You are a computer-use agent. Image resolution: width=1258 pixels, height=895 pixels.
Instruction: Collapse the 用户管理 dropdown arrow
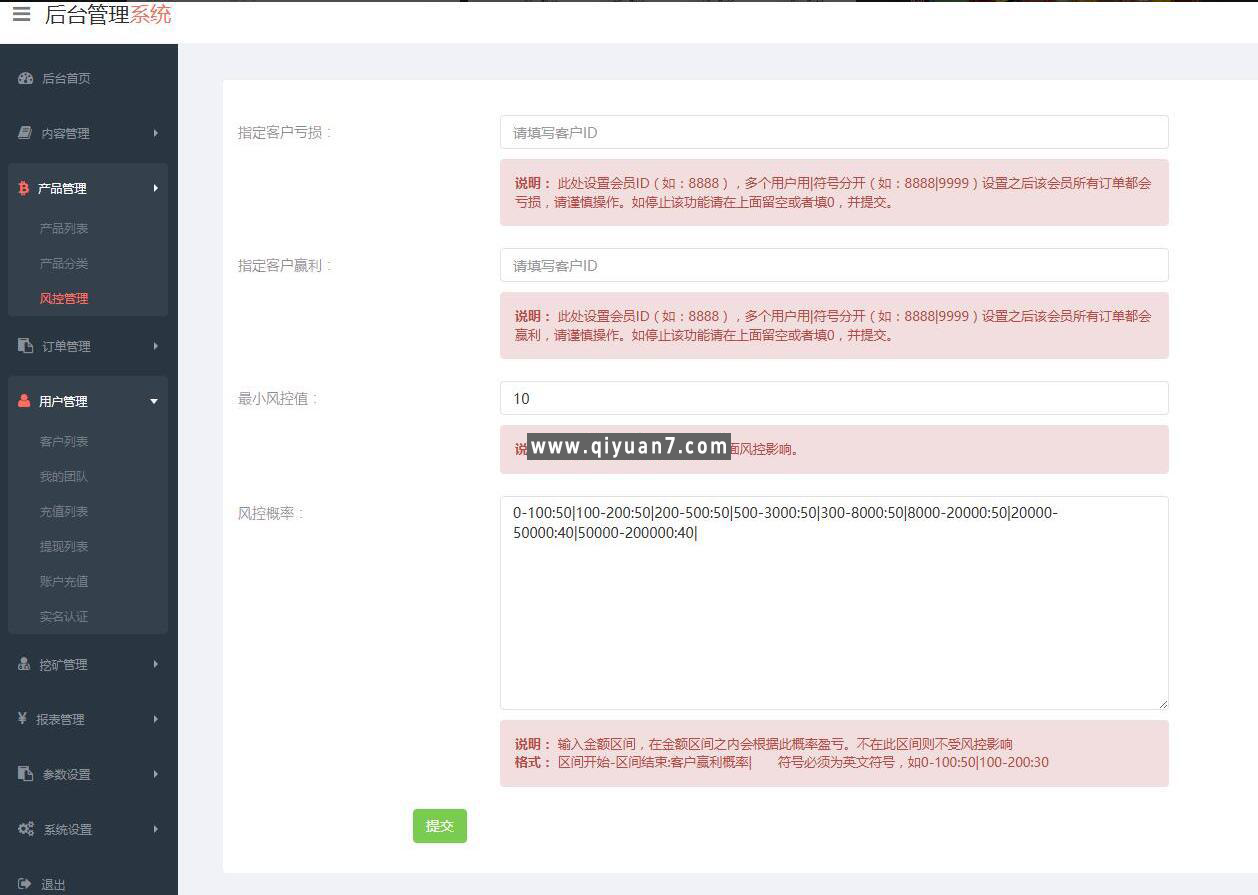point(154,401)
